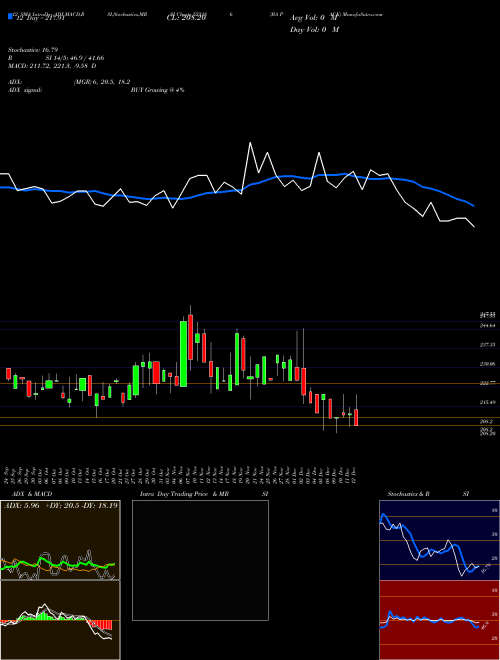Click the ADX: 5.96 +DY: 20.5 -DY: 18.19 header

61,505
